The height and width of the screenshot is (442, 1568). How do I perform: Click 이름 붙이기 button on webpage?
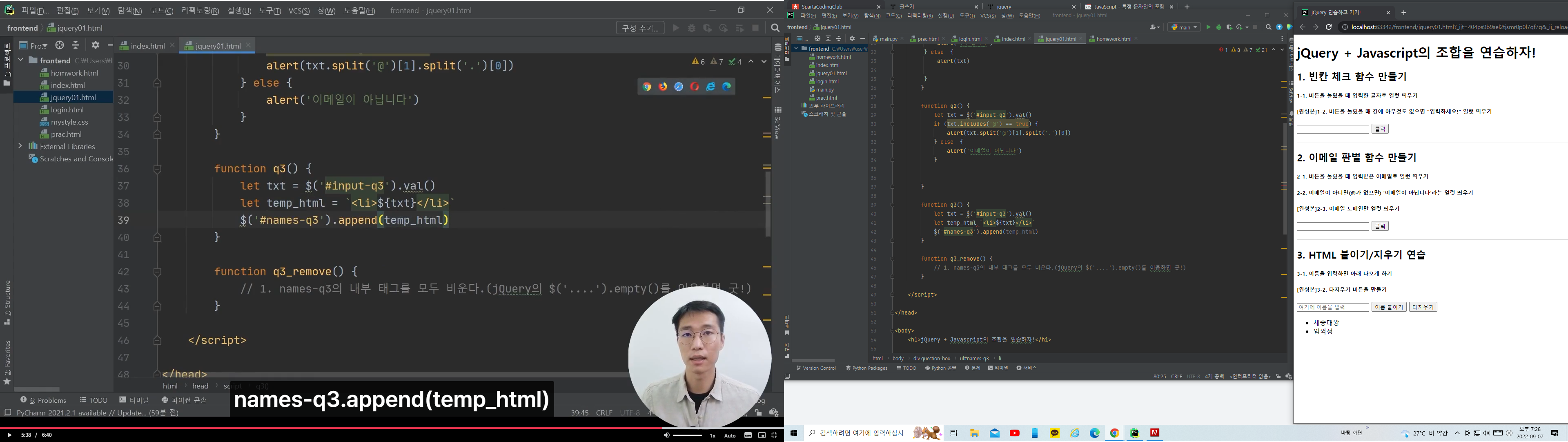pos(1389,308)
